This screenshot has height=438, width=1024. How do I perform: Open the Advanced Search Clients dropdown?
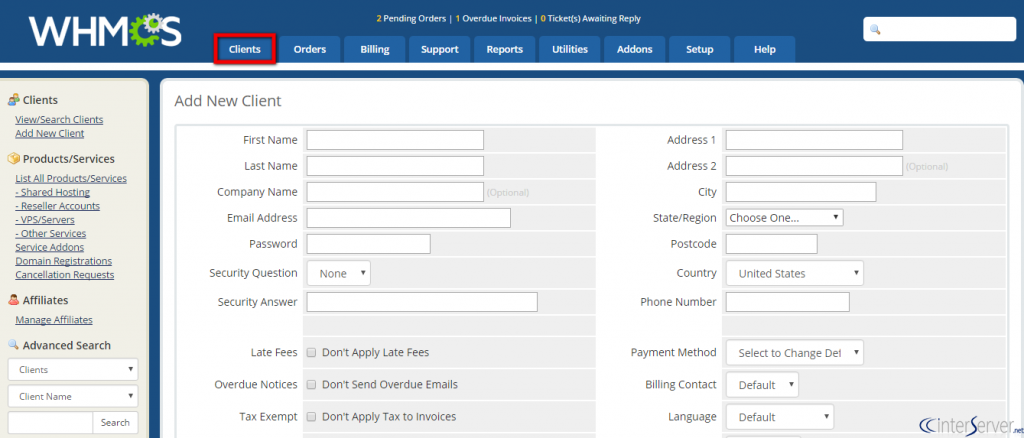point(73,369)
